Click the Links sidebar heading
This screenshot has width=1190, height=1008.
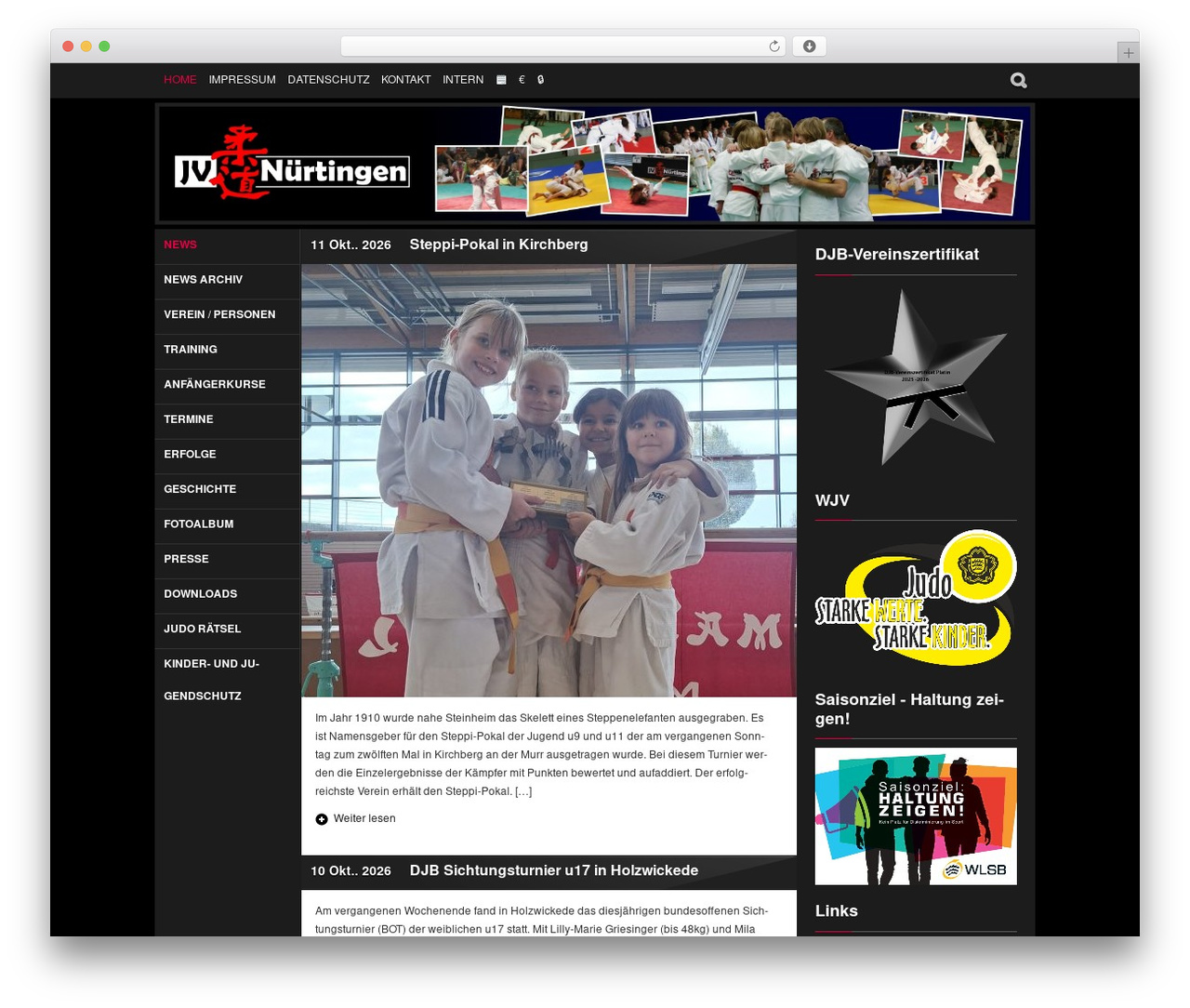837,911
